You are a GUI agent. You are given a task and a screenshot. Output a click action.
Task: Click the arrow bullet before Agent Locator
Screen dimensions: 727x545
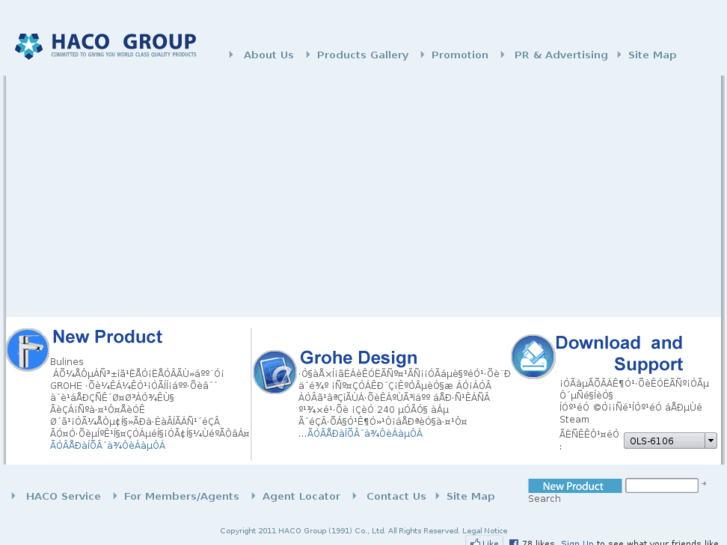253,496
